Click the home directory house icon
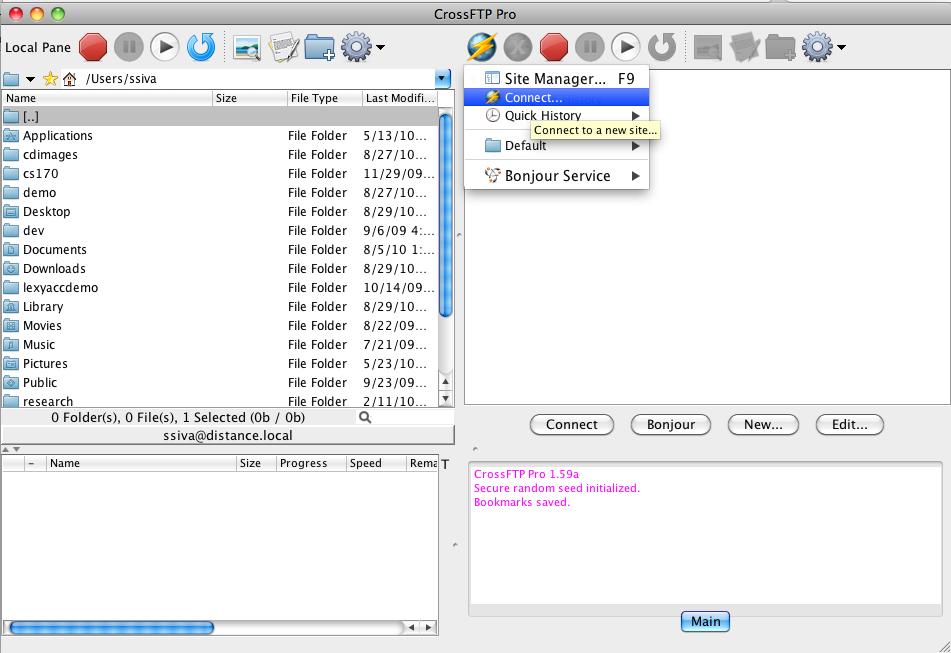Image resolution: width=951 pixels, height=653 pixels. [70, 79]
